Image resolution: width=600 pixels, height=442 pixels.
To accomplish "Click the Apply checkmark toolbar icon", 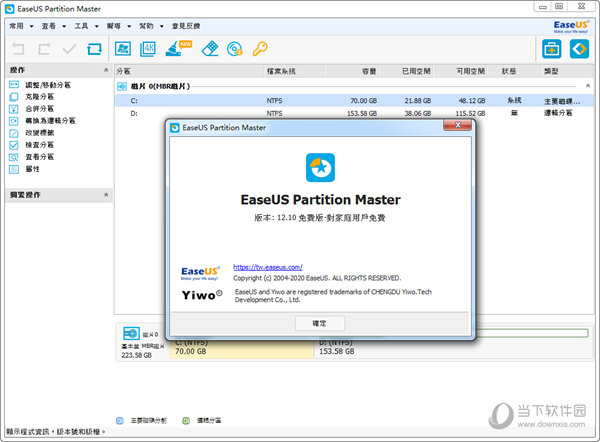I will [69, 49].
